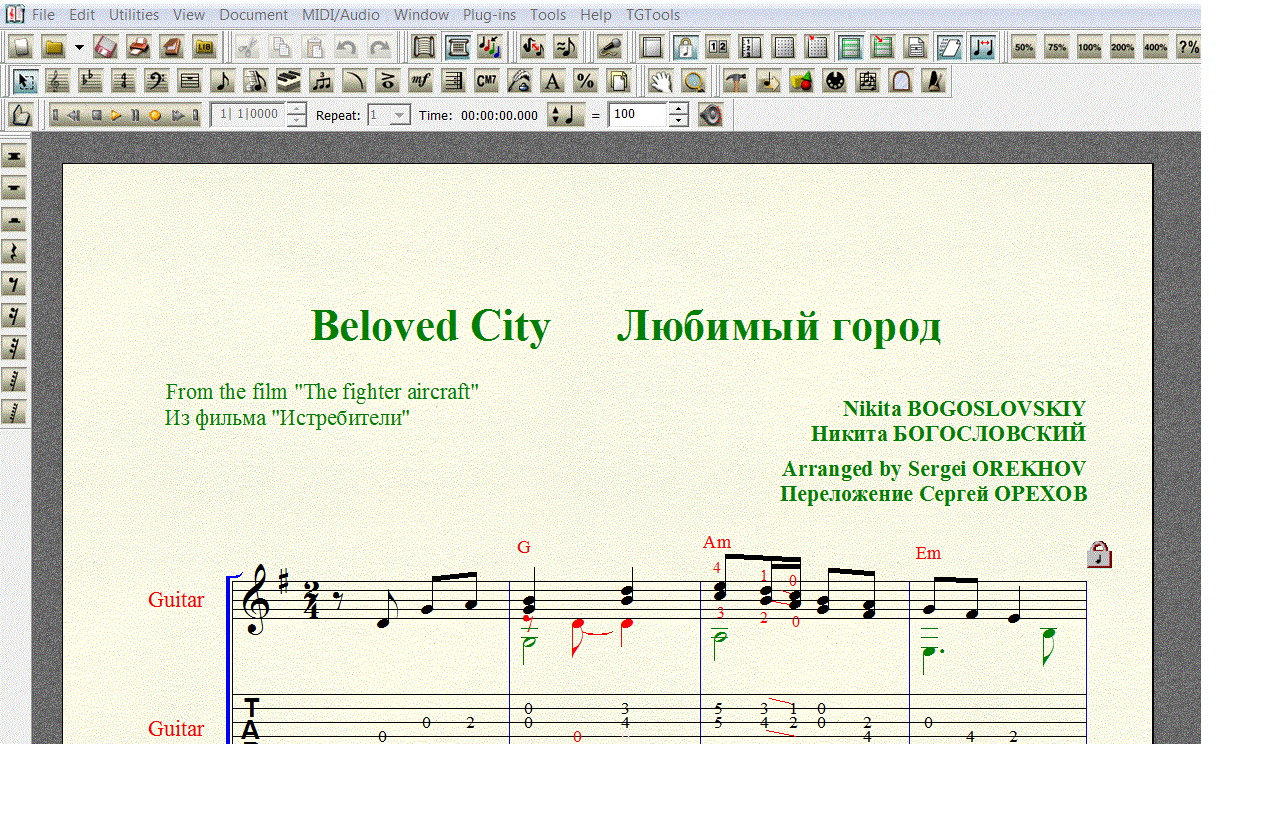This screenshot has width=1274, height=817.
Task: Select the Selection tool arrow icon
Action: 26,81
